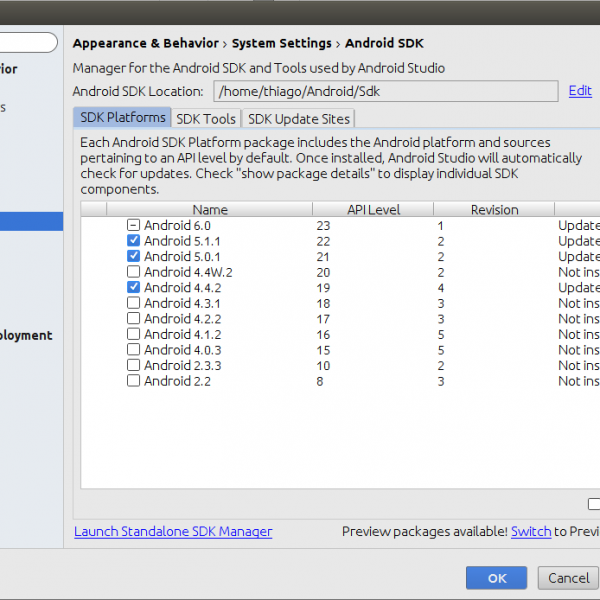Check Android 4.3.1 platform
600x600 pixels.
click(x=133, y=303)
